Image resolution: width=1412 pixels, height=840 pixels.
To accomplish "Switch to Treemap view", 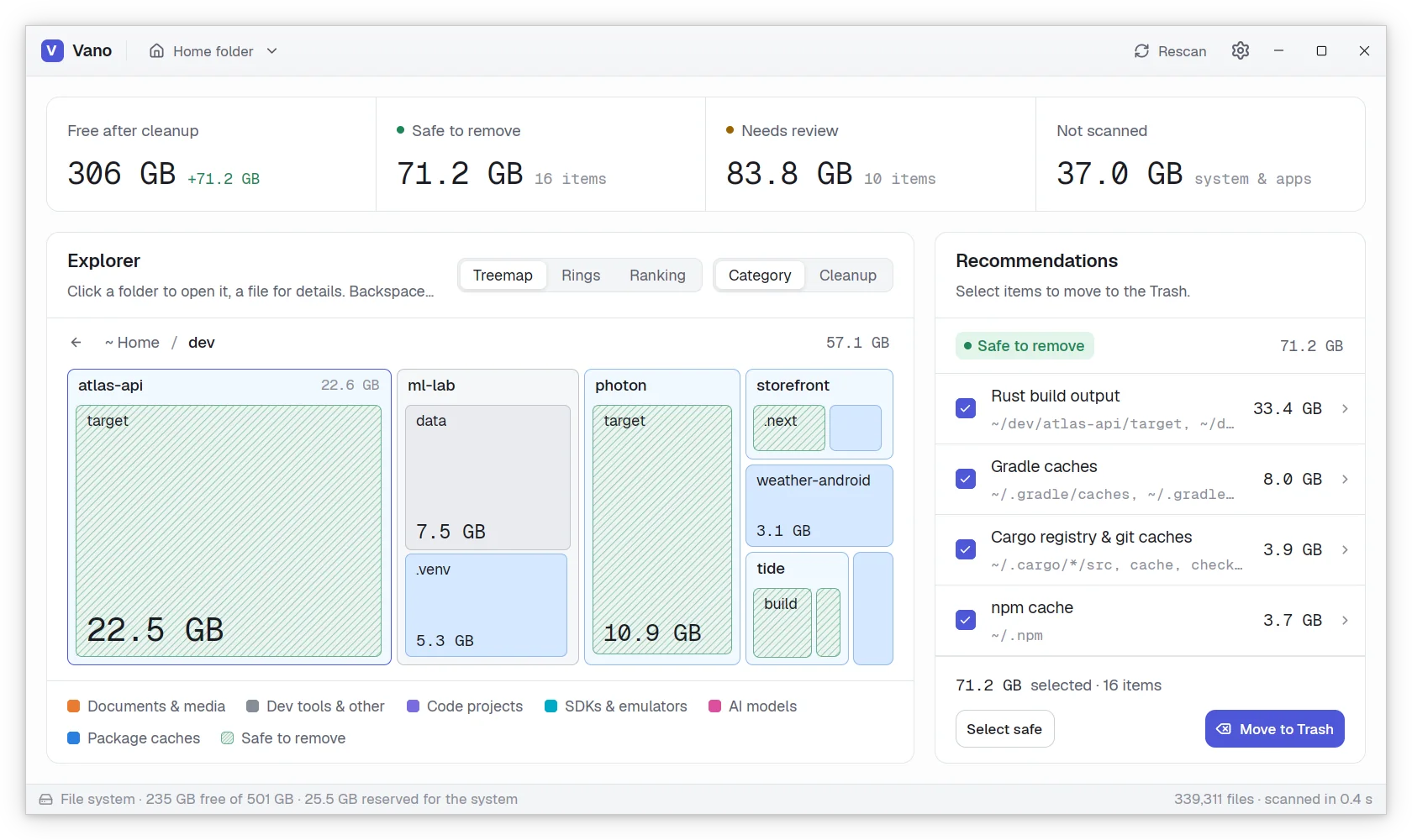I will (x=503, y=276).
